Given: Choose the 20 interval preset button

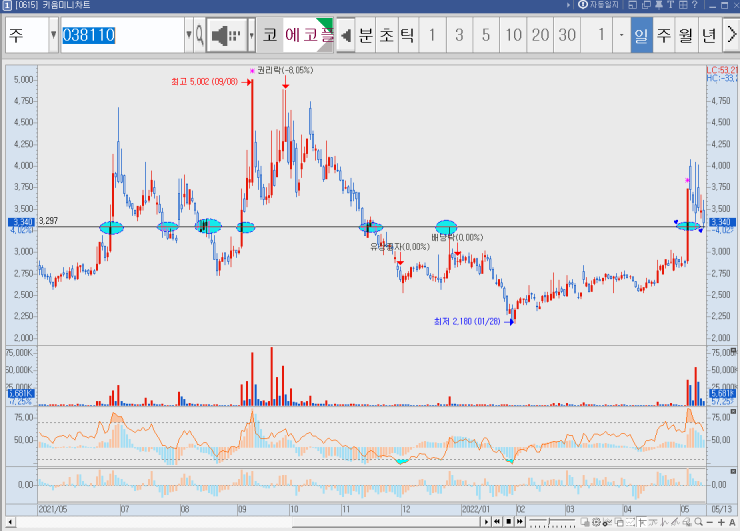Looking at the screenshot, I should tap(540, 35).
